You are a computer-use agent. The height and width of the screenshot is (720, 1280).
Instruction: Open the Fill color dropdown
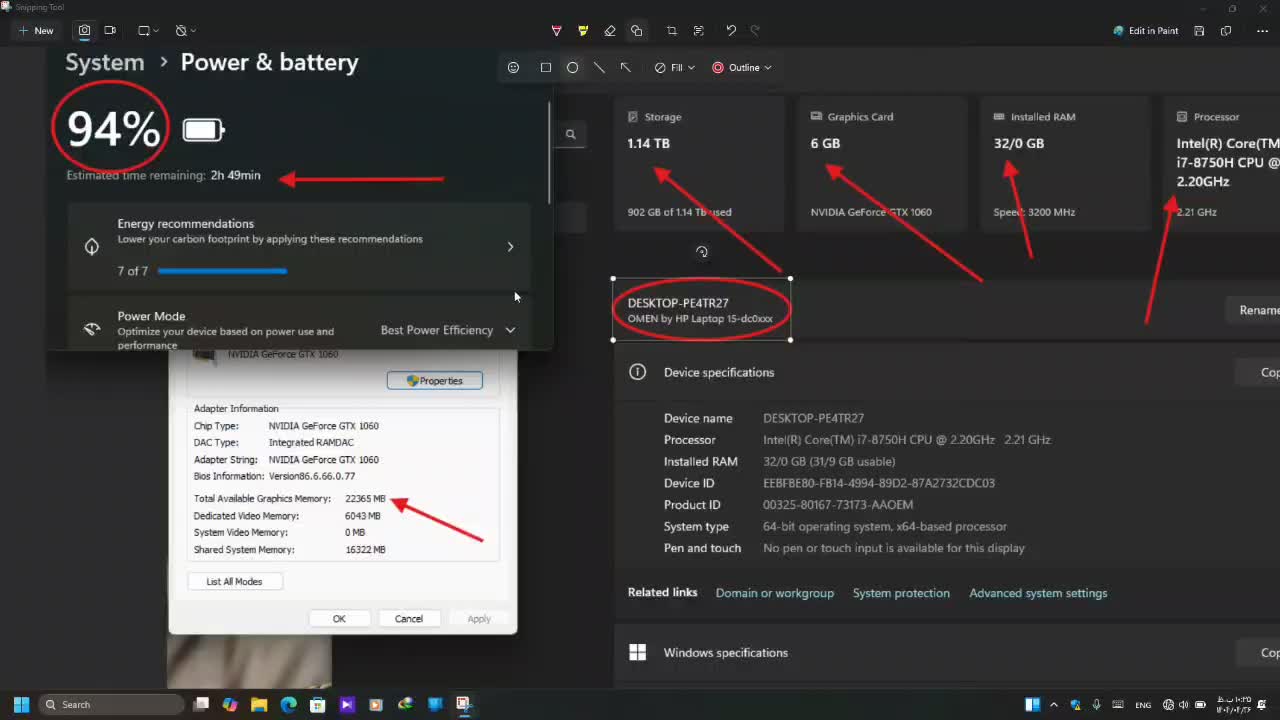[x=675, y=68]
